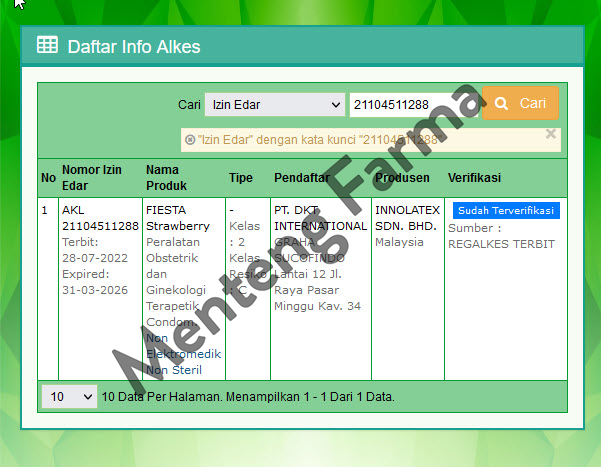The height and width of the screenshot is (467, 601).
Task: Click the search keyword input field
Action: tap(412, 105)
